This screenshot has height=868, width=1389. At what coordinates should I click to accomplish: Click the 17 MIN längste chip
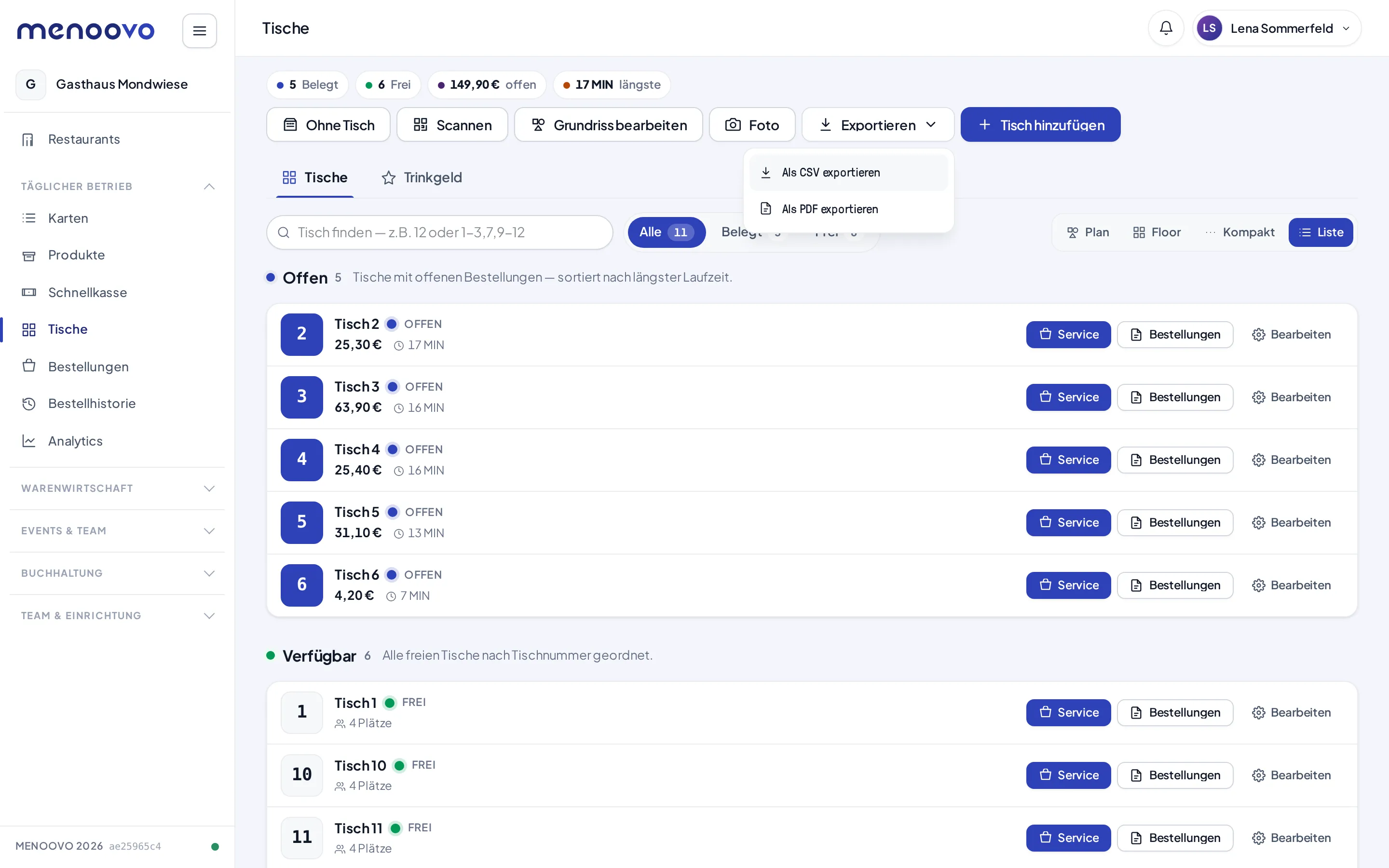pyautogui.click(x=612, y=85)
